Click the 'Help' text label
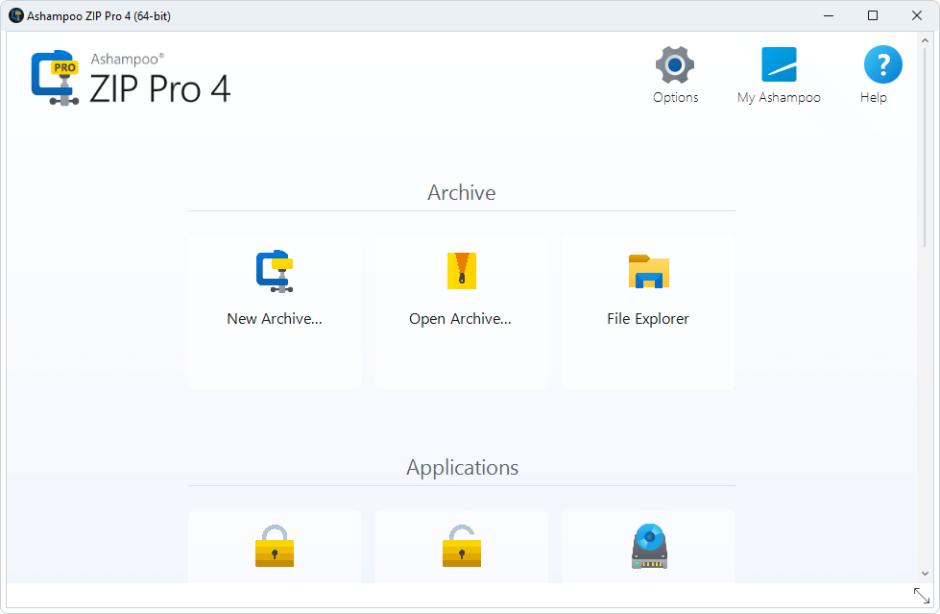This screenshot has width=940, height=614. tap(873, 97)
